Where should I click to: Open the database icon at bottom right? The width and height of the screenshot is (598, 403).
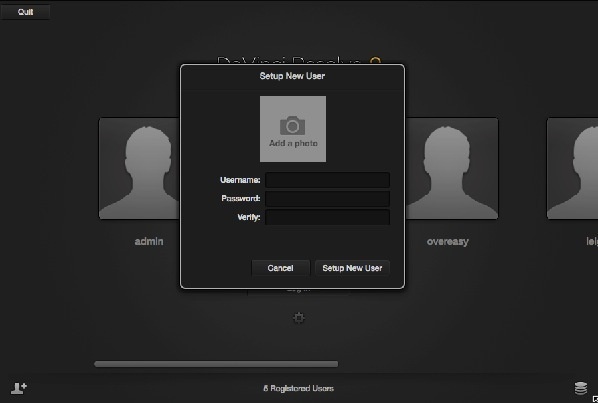(580, 388)
